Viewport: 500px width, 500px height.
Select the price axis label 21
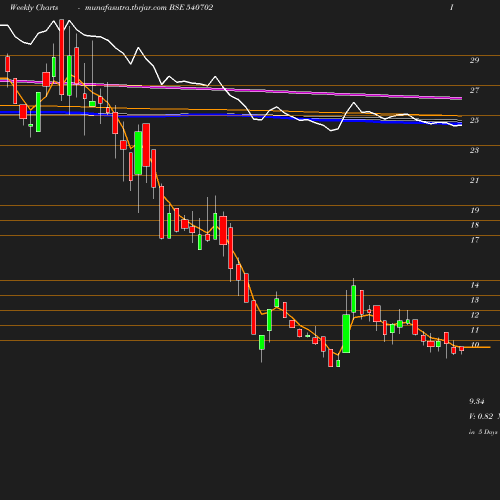pos(475,180)
